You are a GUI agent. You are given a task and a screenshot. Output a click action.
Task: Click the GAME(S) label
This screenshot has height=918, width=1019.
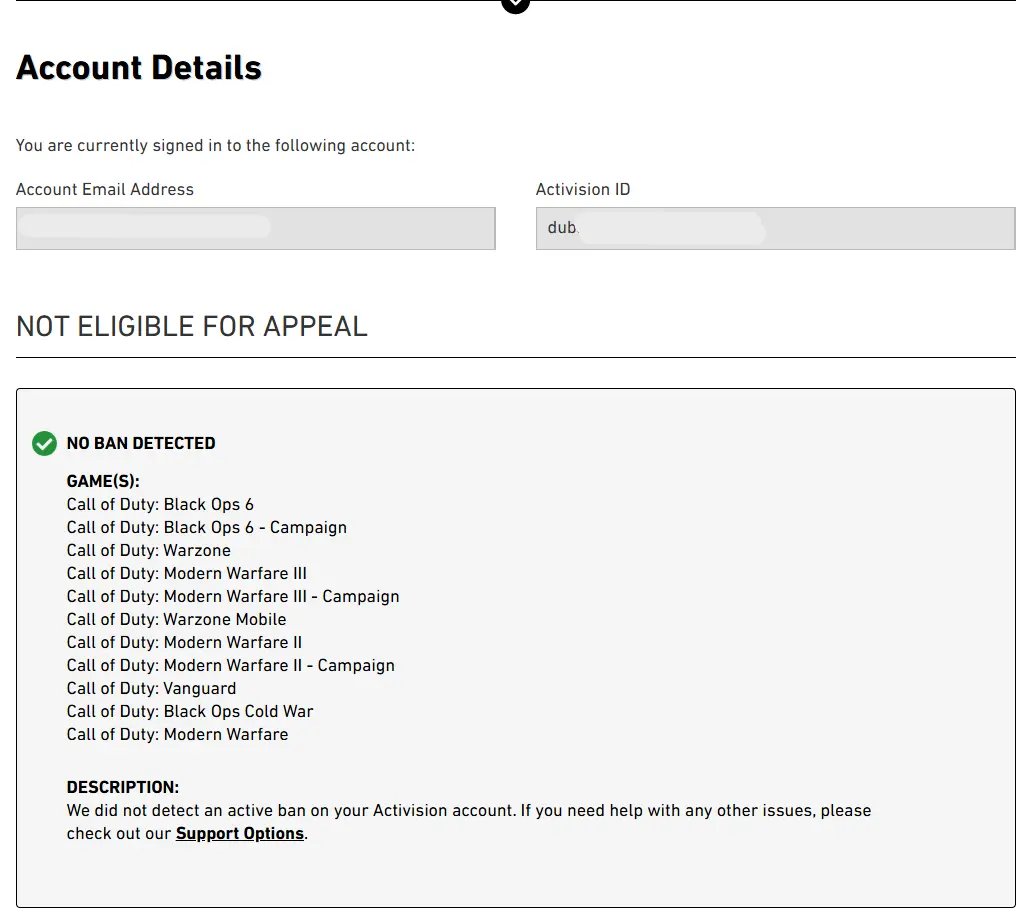(x=103, y=481)
